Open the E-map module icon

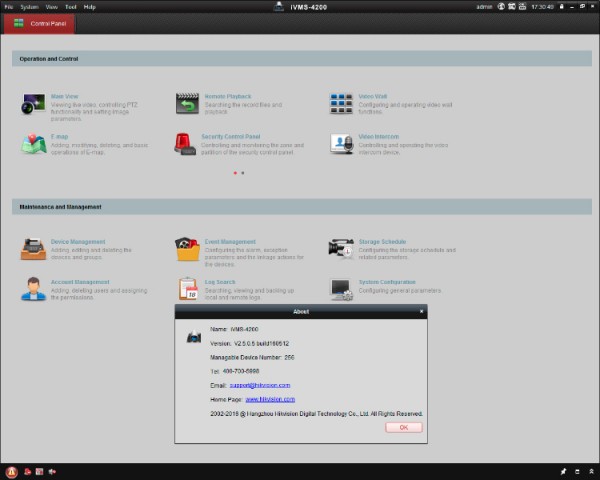[x=34, y=144]
